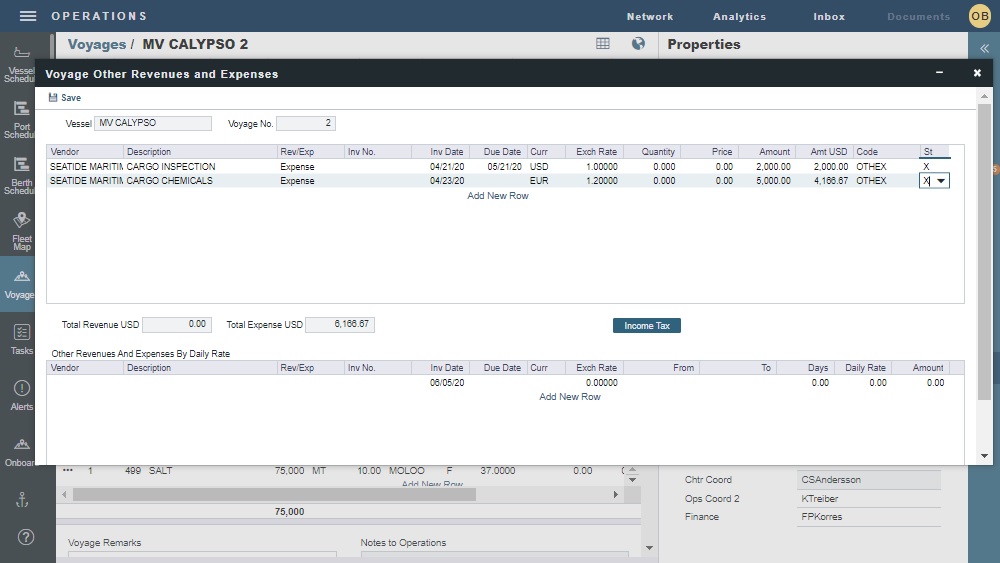Open the Alerts sidebar icon

coord(21,395)
